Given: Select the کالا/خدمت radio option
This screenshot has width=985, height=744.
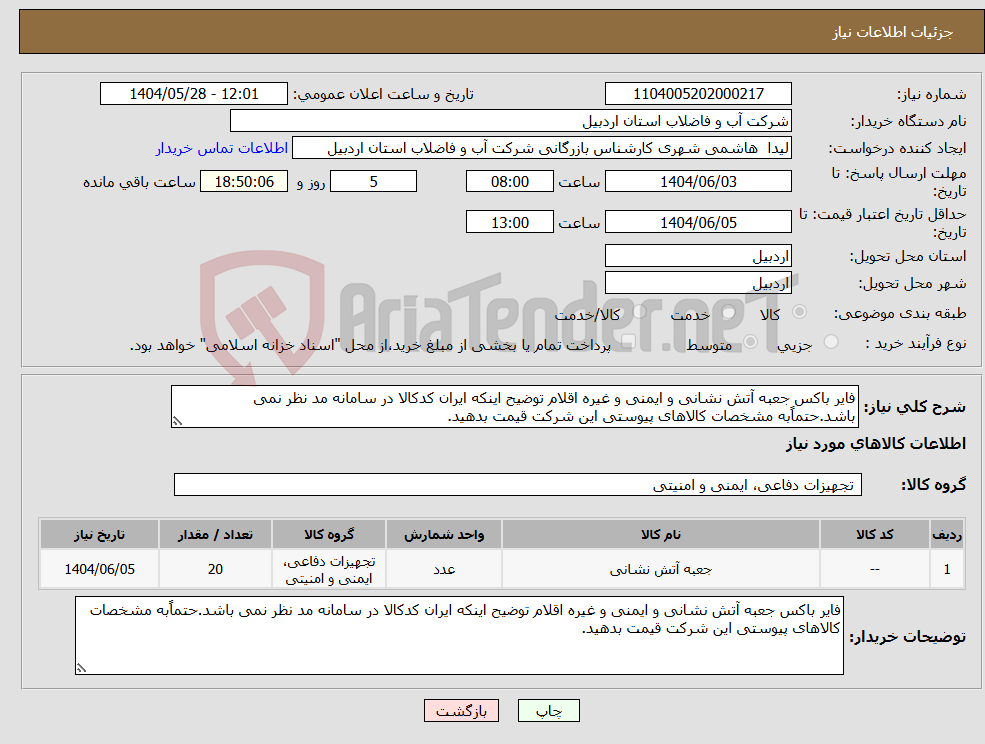Looking at the screenshot, I should [639, 312].
